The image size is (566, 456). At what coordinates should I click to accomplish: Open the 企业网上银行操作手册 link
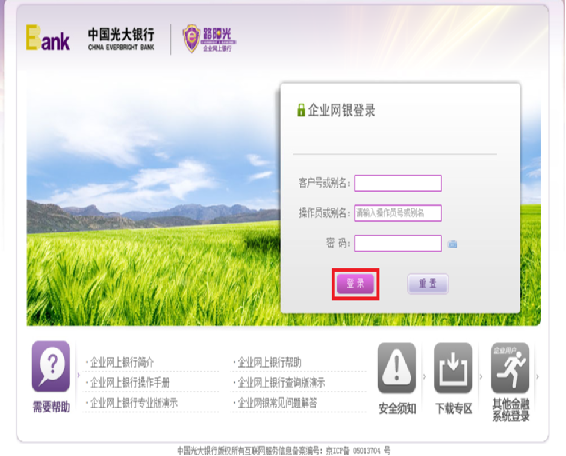(x=130, y=382)
